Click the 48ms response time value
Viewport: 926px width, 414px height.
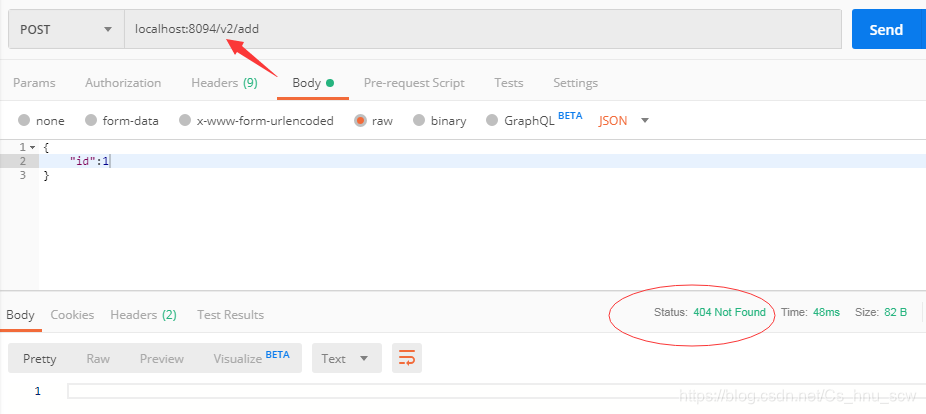(x=826, y=312)
